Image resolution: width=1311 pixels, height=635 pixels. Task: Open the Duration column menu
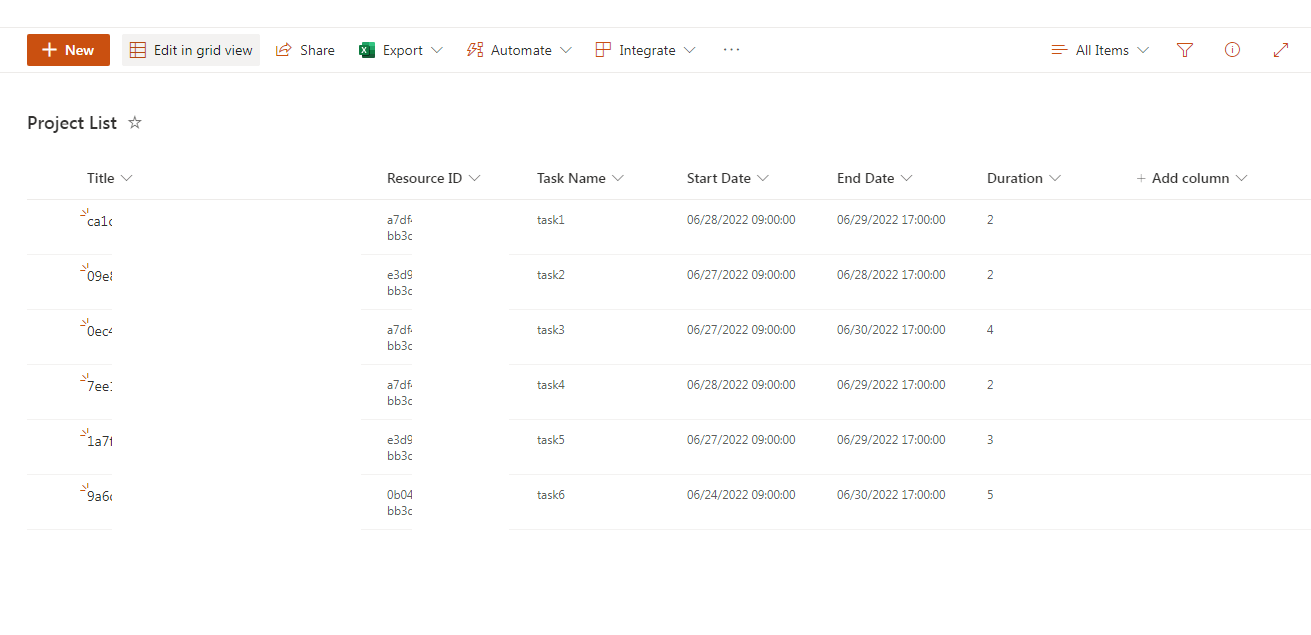(x=1024, y=178)
